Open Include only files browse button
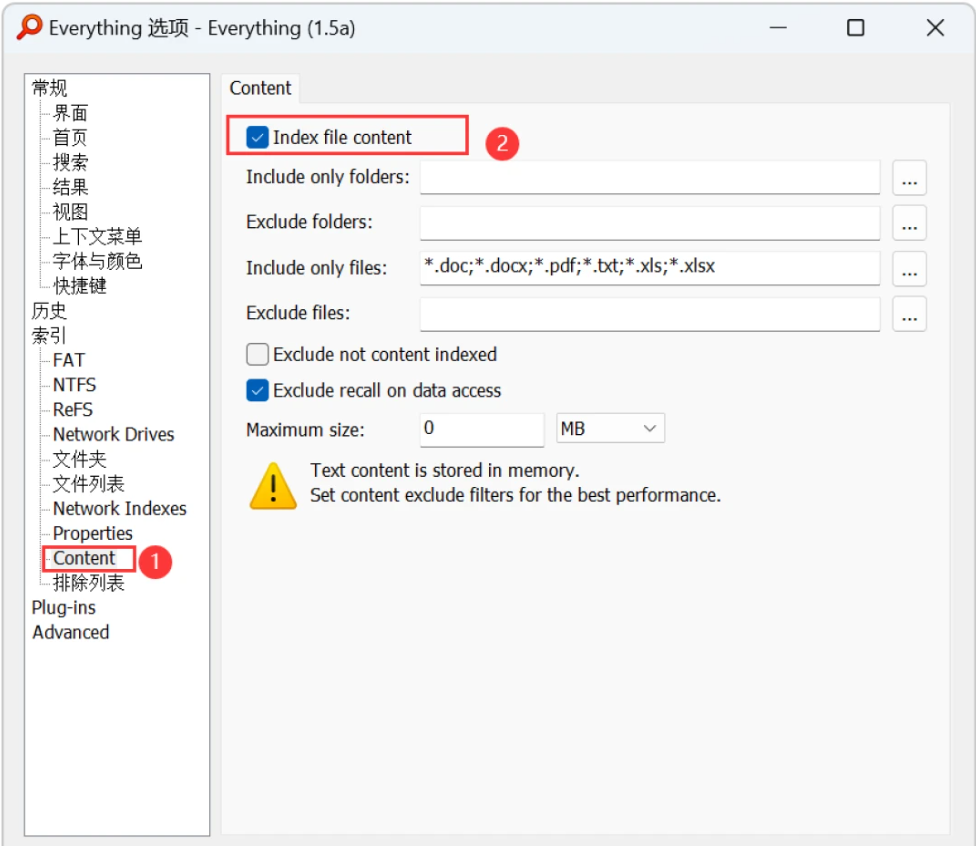The image size is (976, 846). [909, 268]
